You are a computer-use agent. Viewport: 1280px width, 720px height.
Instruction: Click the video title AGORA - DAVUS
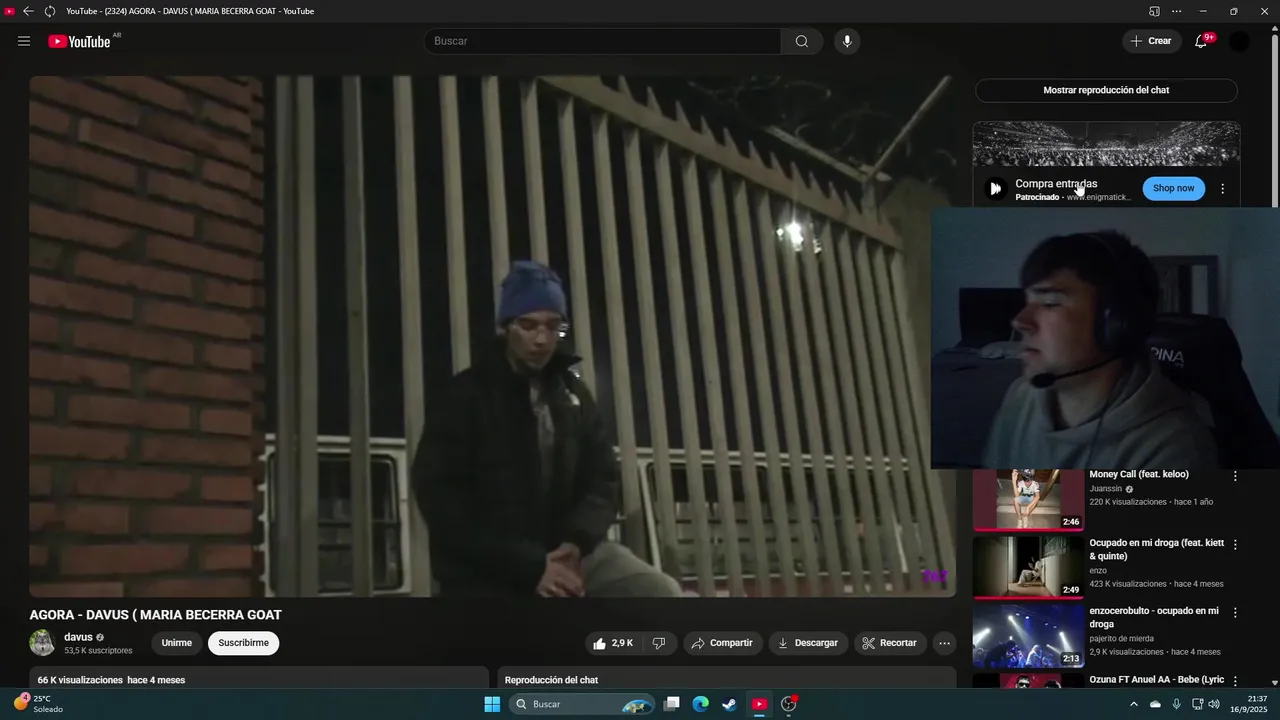155,615
